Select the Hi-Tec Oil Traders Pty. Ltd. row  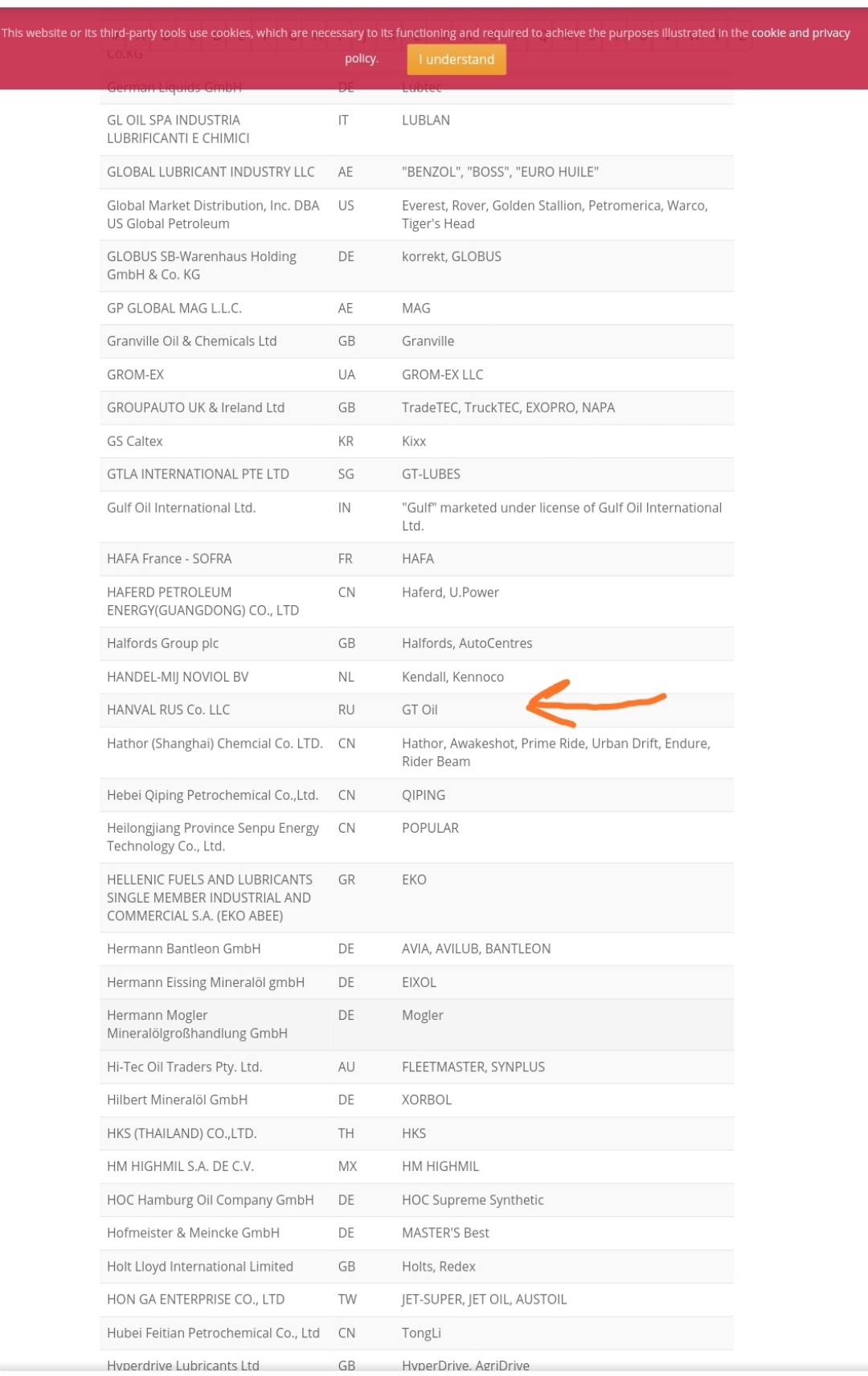point(416,1067)
